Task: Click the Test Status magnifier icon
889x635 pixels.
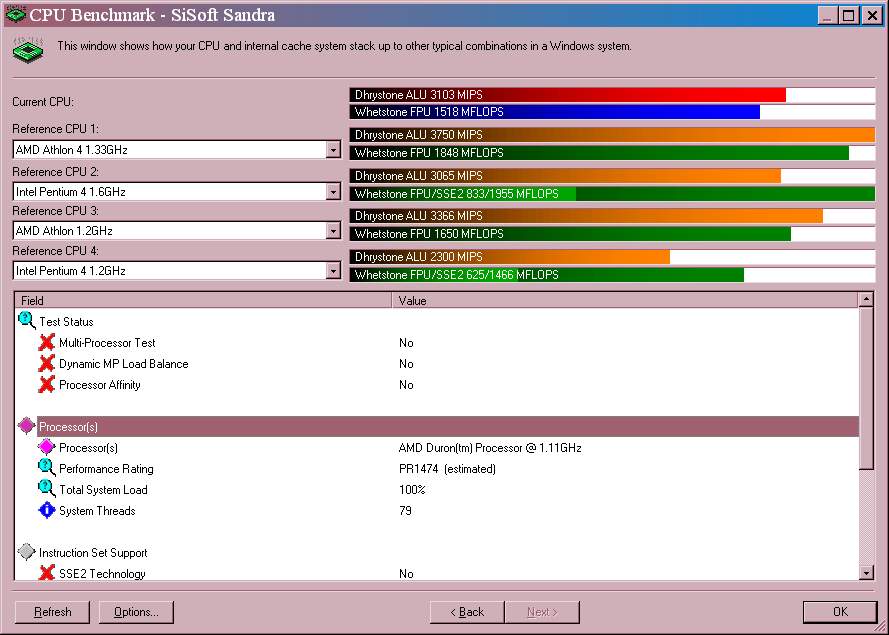Action: (27, 322)
